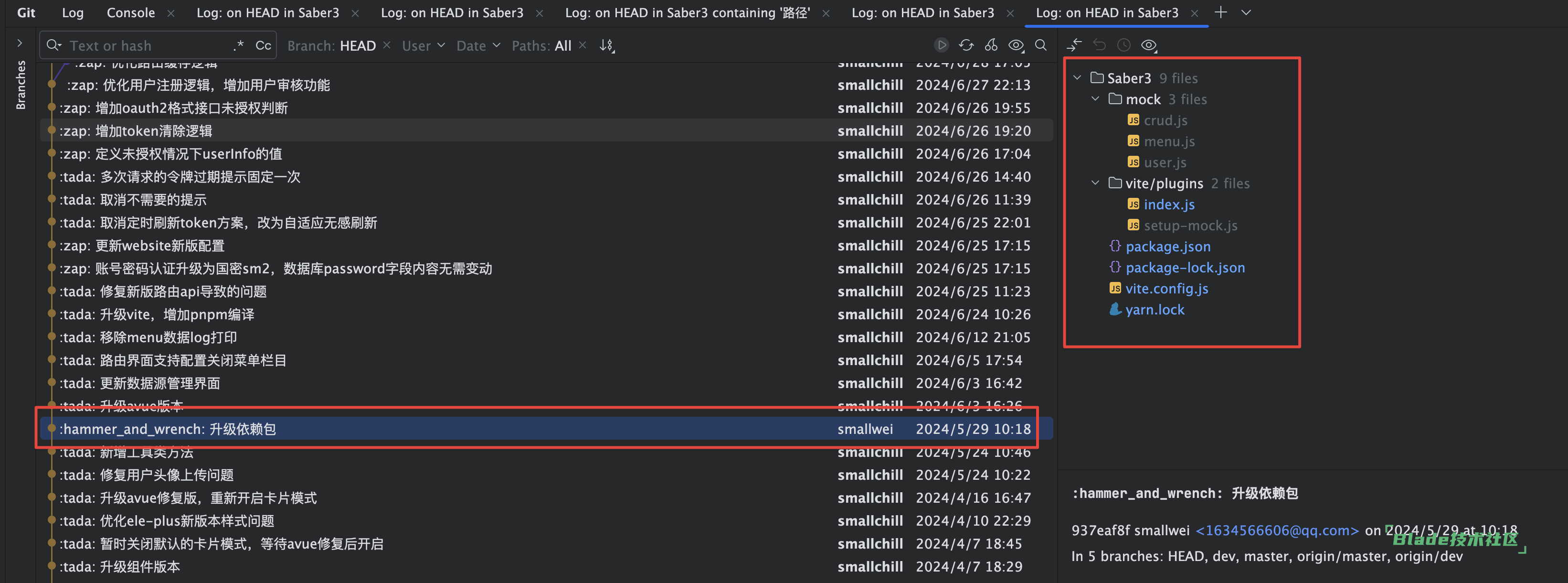The height and width of the screenshot is (583, 1568).
Task: Select commit '更新数据源管理界面'
Action: tap(547, 383)
